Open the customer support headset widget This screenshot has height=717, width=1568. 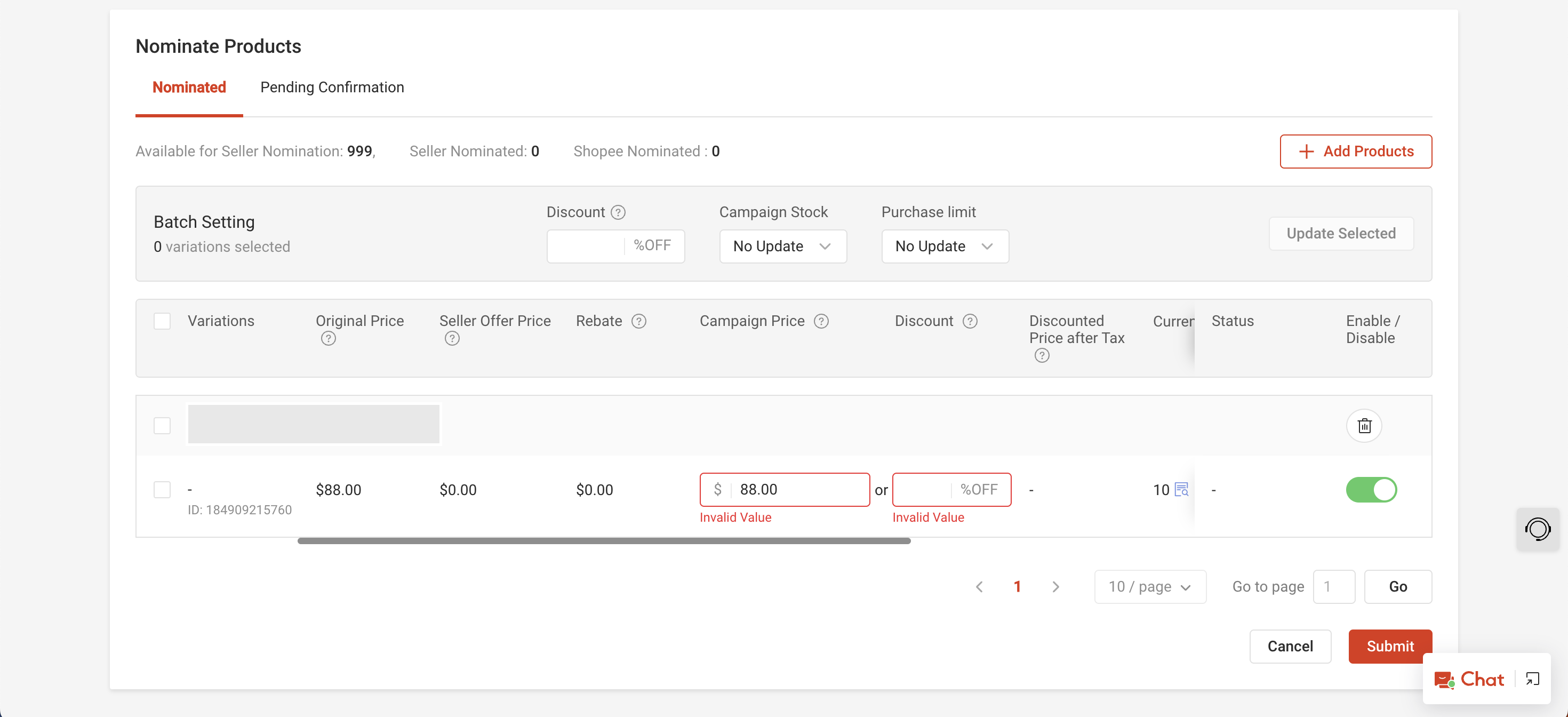[x=1537, y=529]
